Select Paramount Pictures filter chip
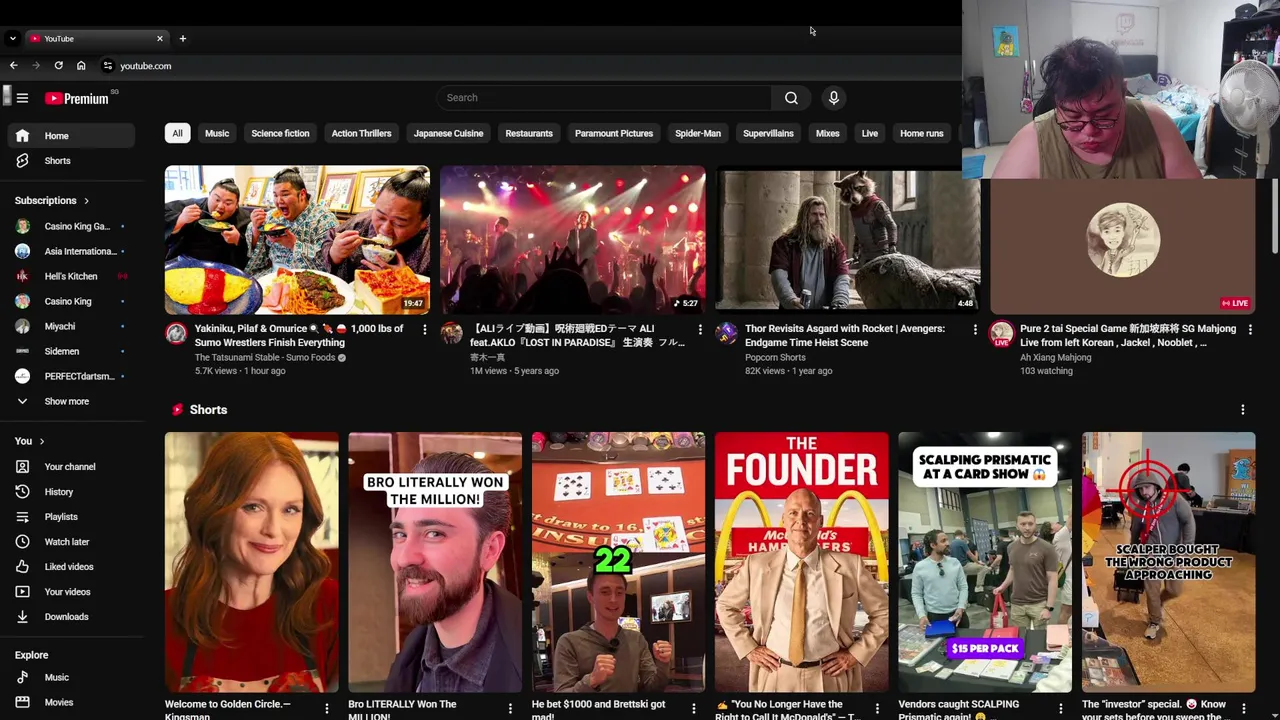1280x720 pixels. 614,133
